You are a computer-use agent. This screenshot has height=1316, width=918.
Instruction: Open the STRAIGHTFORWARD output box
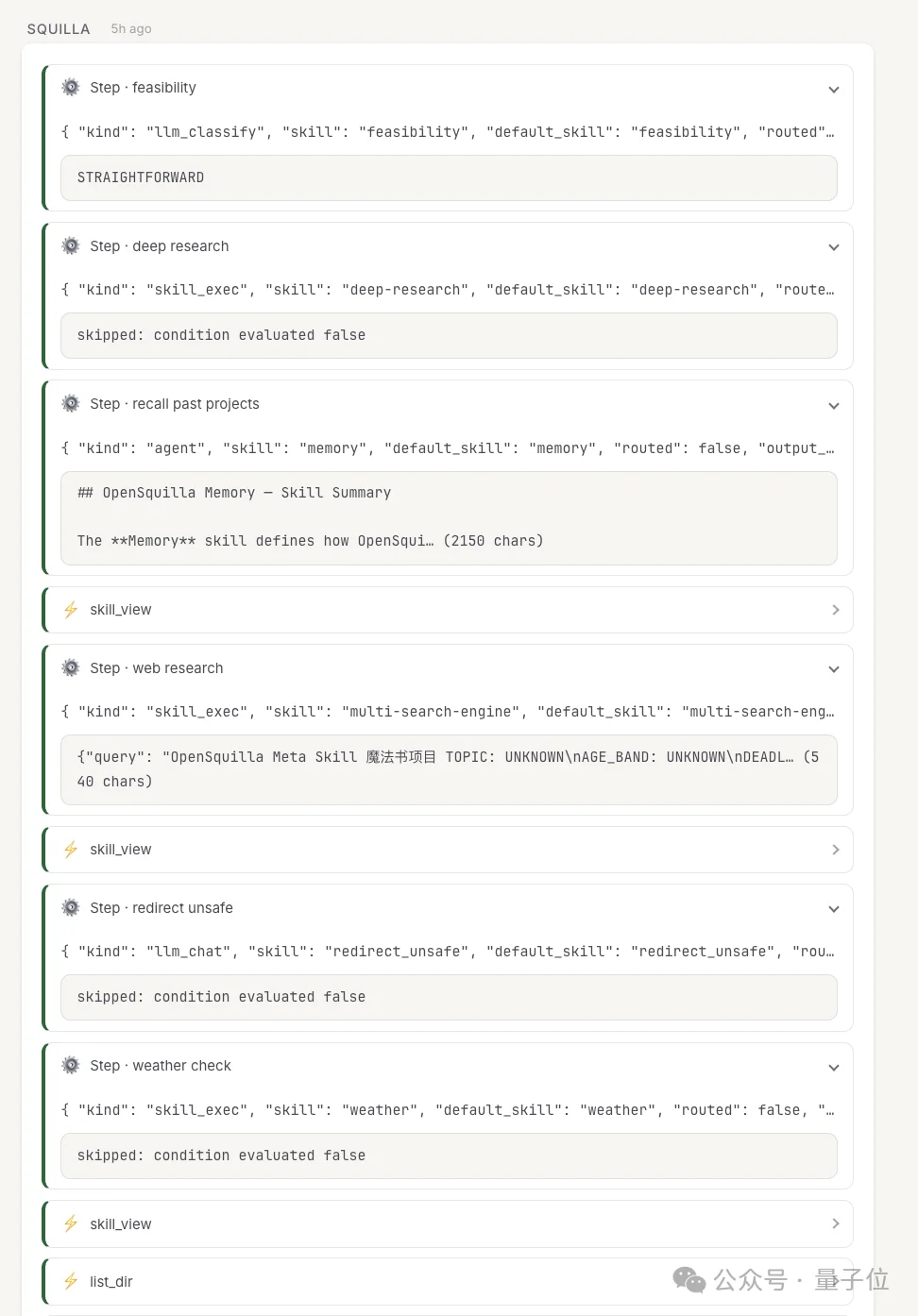(x=449, y=177)
